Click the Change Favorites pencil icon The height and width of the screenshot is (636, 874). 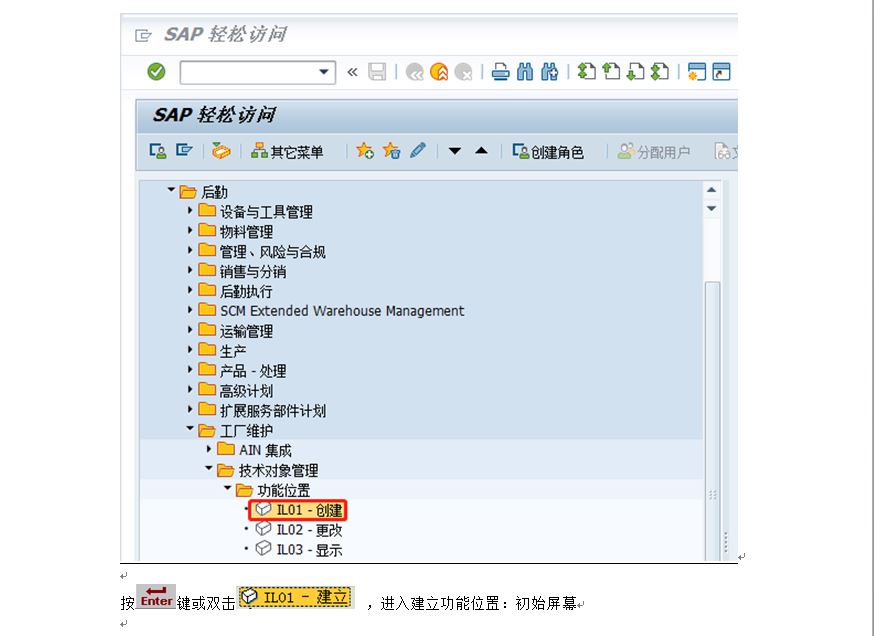coord(417,150)
